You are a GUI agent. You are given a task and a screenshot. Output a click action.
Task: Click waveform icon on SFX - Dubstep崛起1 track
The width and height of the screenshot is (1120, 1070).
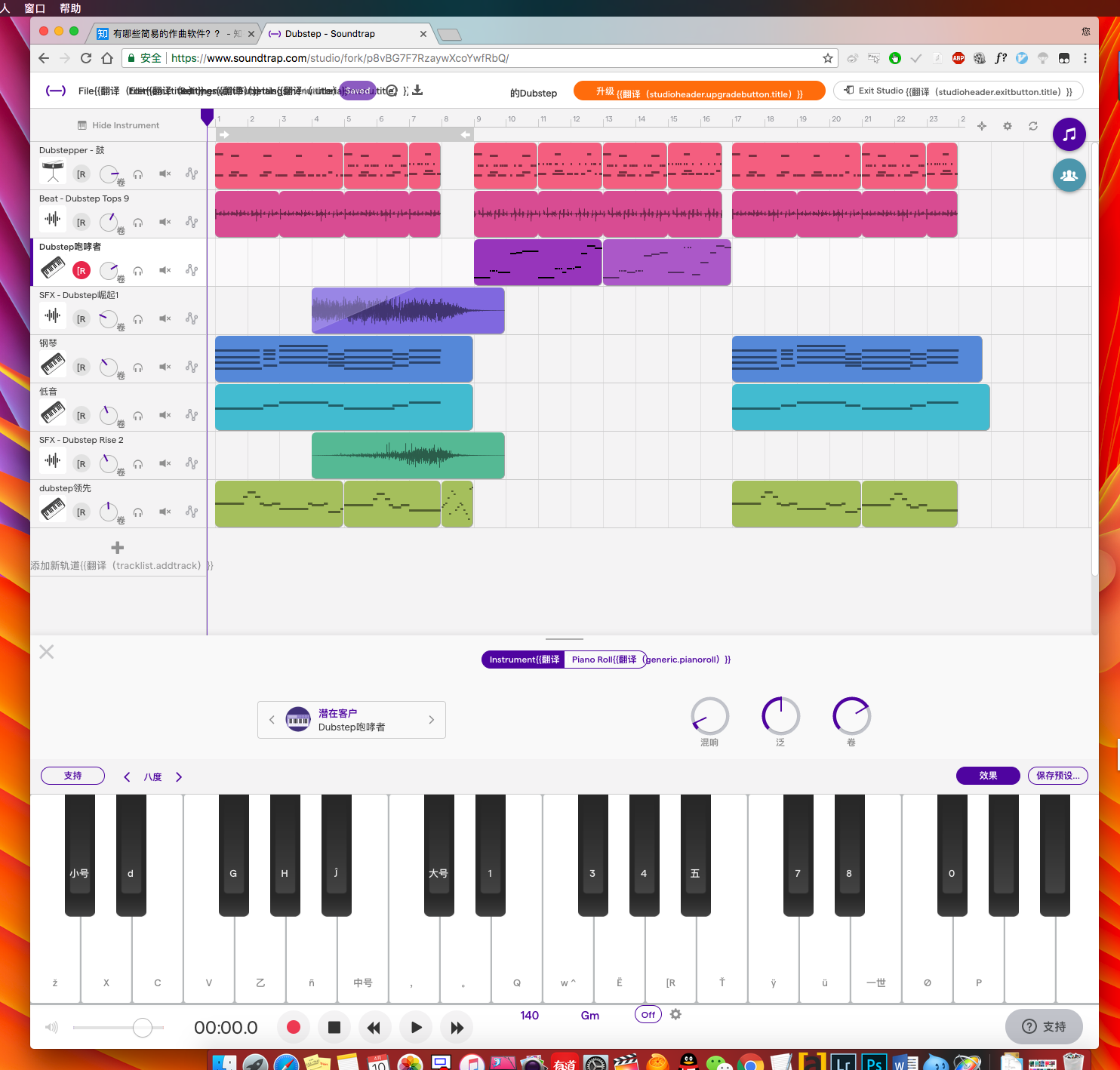[53, 316]
